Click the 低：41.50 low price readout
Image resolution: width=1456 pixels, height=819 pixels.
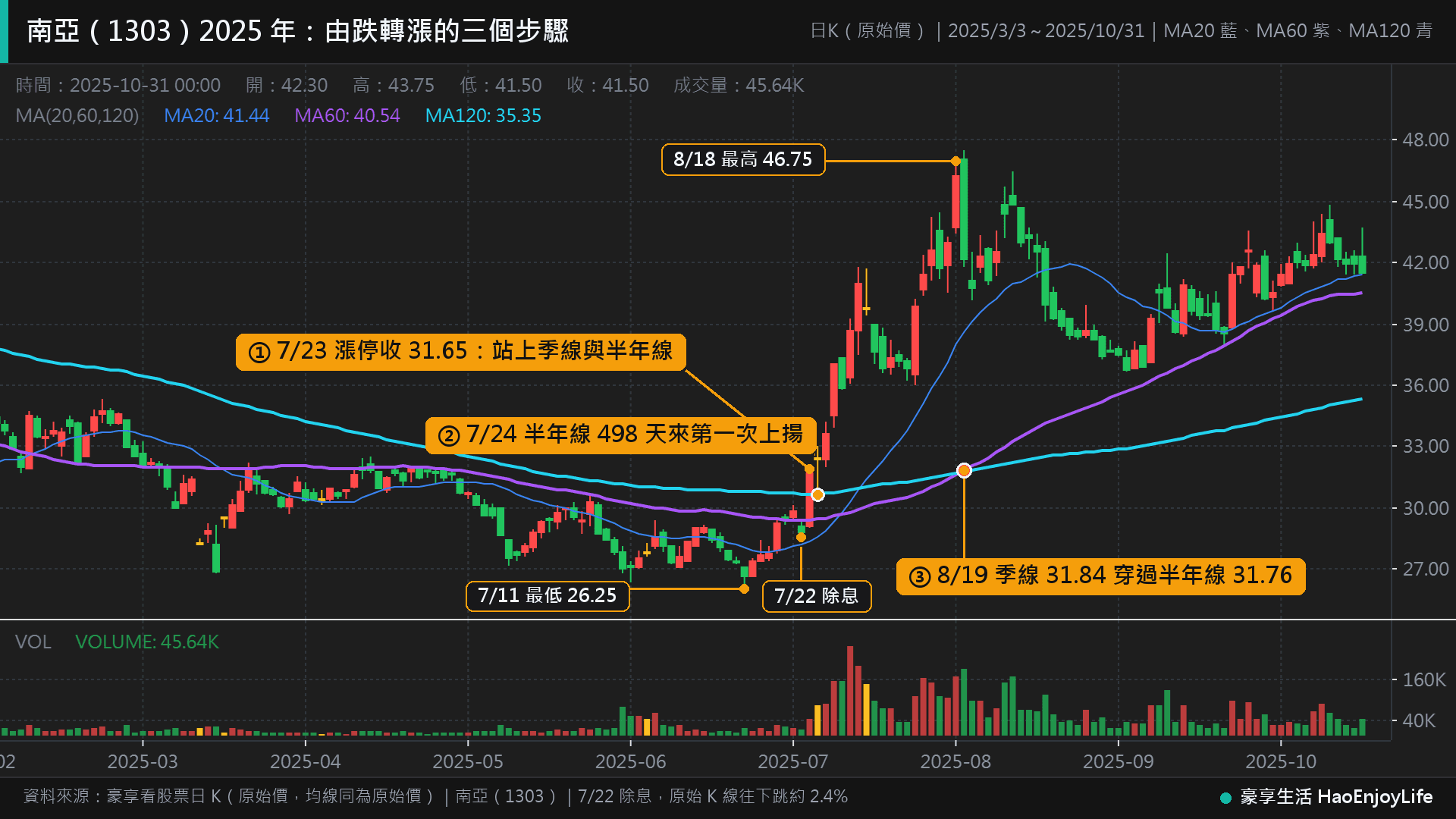click(x=500, y=85)
